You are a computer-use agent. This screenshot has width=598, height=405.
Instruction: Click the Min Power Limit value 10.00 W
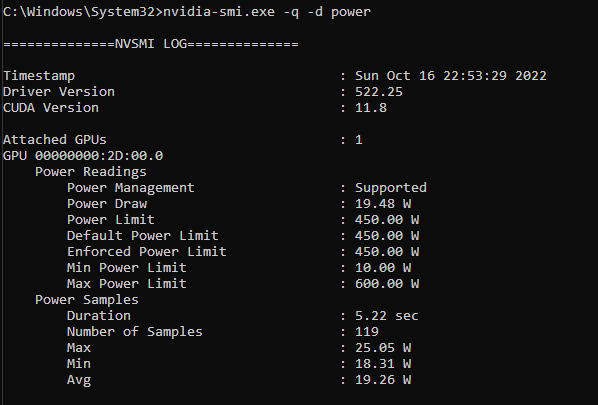point(383,268)
